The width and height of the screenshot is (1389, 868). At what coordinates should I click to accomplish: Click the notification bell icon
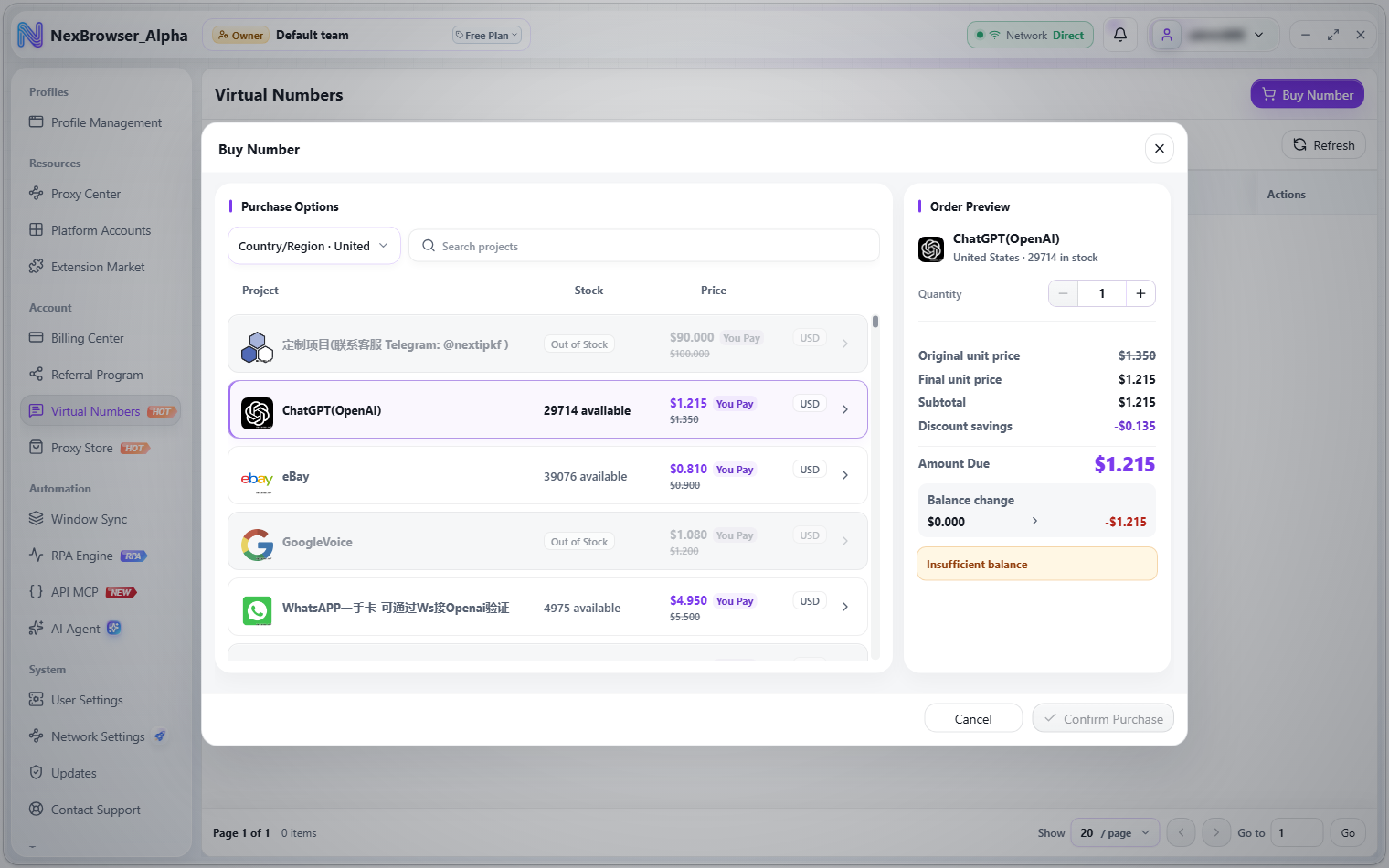click(1119, 35)
